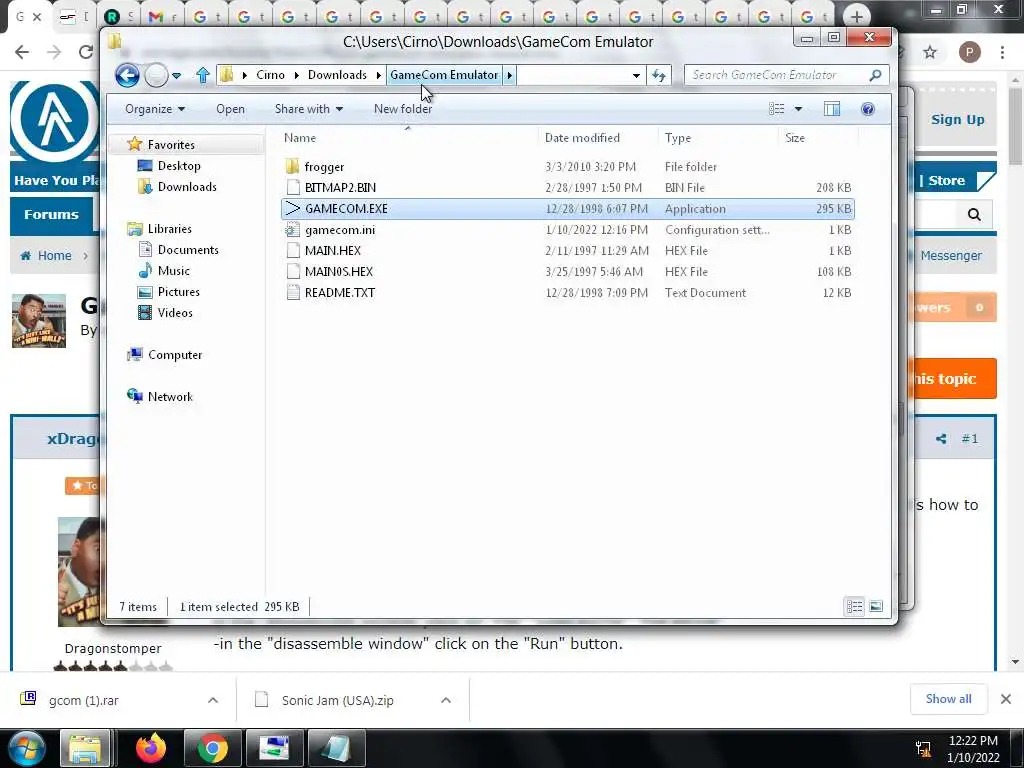Select Computer in navigation pane

click(175, 355)
